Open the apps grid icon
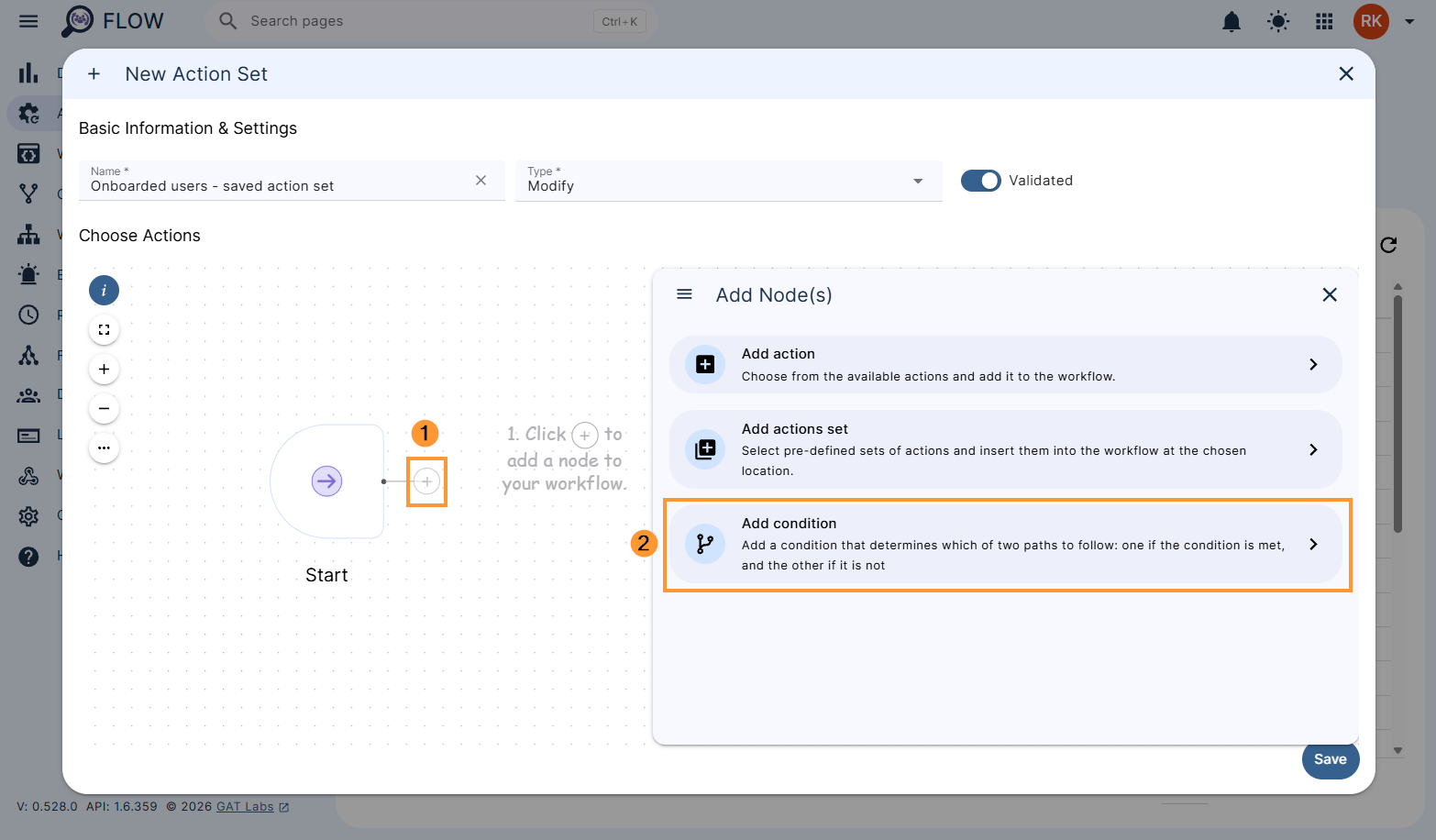The height and width of the screenshot is (840, 1436). click(1324, 21)
